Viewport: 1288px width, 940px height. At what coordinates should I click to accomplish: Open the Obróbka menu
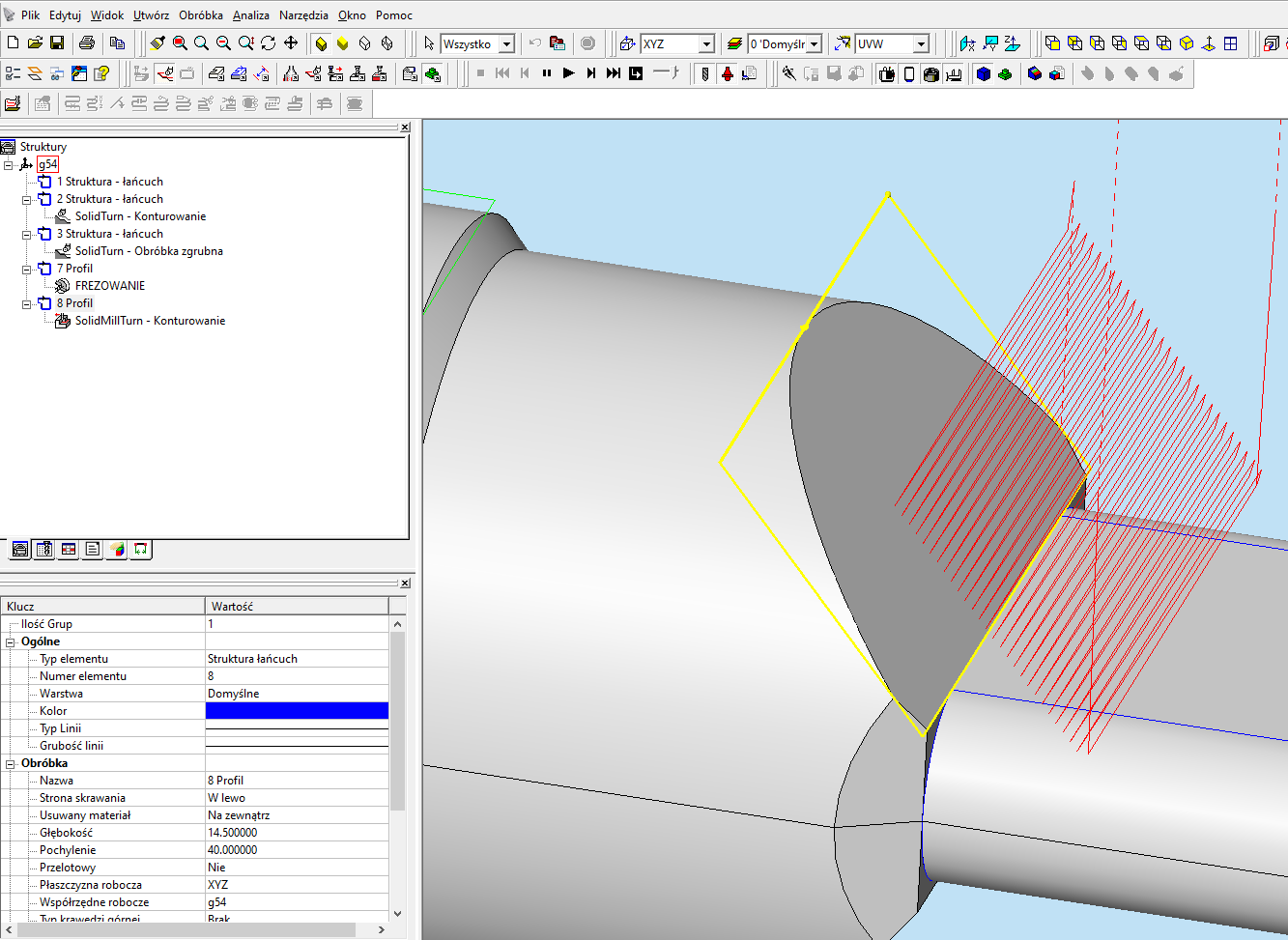tap(200, 14)
